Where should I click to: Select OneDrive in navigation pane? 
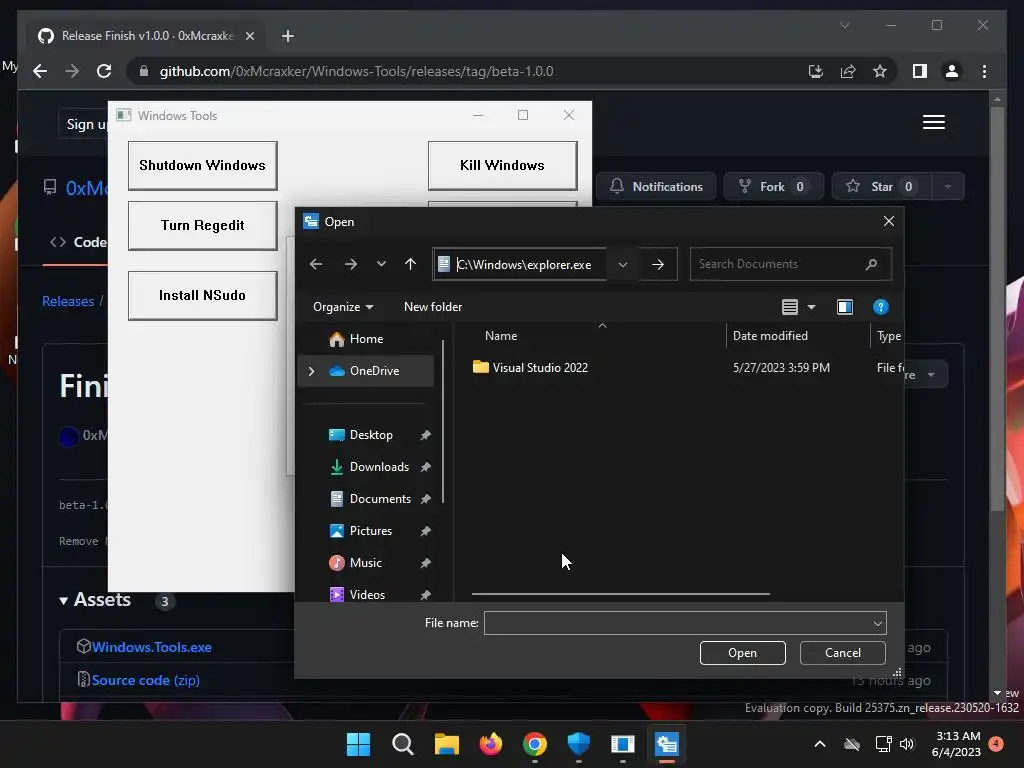pyautogui.click(x=374, y=371)
